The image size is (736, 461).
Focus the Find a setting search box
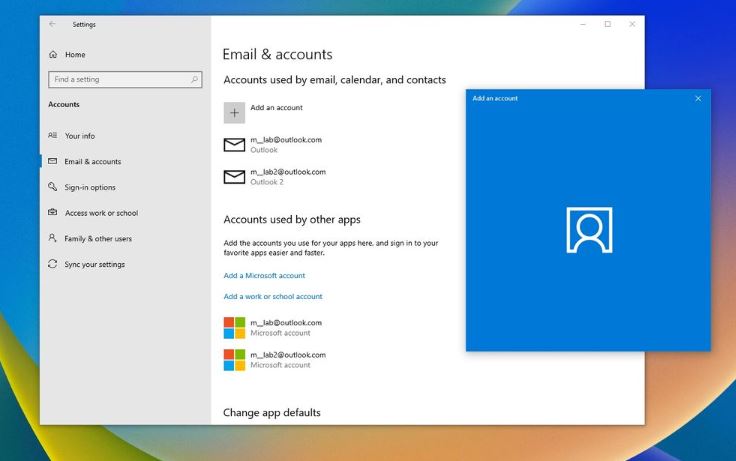(125, 79)
